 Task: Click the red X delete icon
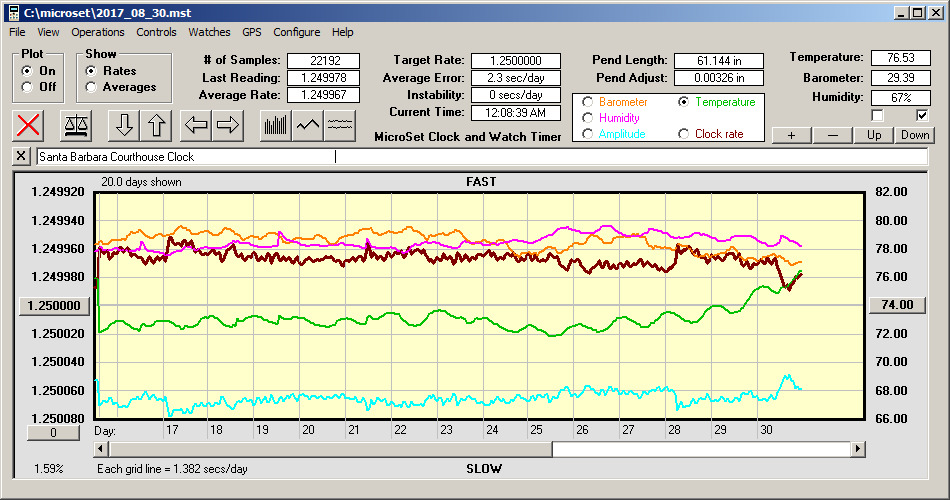point(29,125)
